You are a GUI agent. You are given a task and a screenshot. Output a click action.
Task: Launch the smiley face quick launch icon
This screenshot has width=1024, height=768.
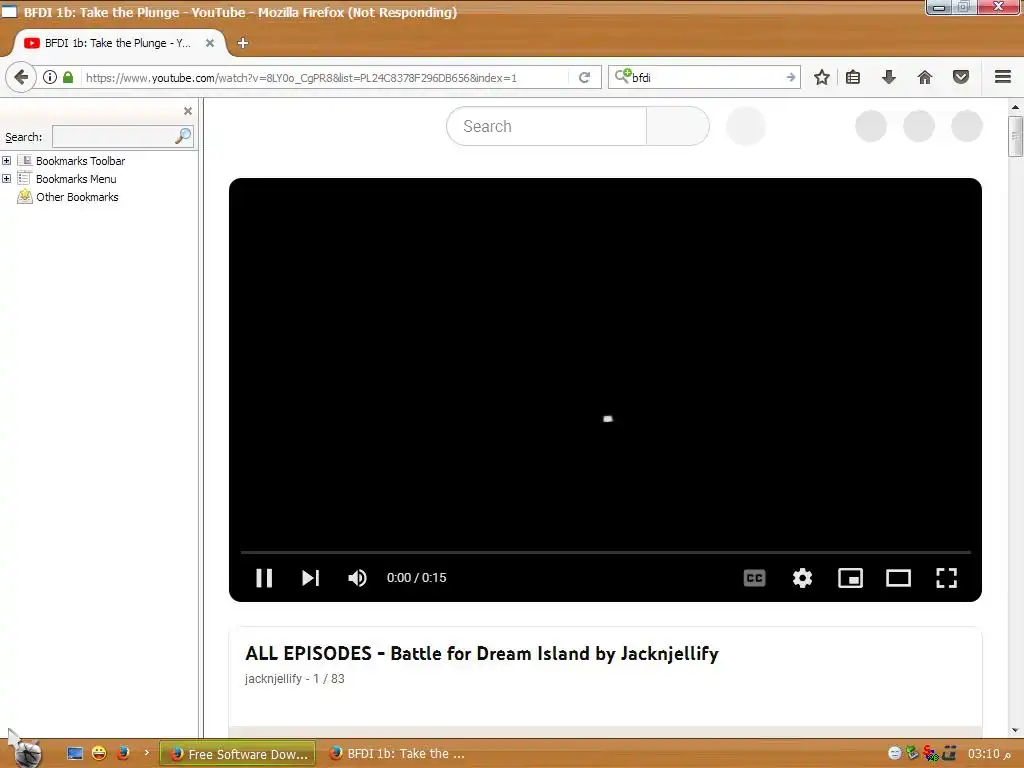click(99, 754)
